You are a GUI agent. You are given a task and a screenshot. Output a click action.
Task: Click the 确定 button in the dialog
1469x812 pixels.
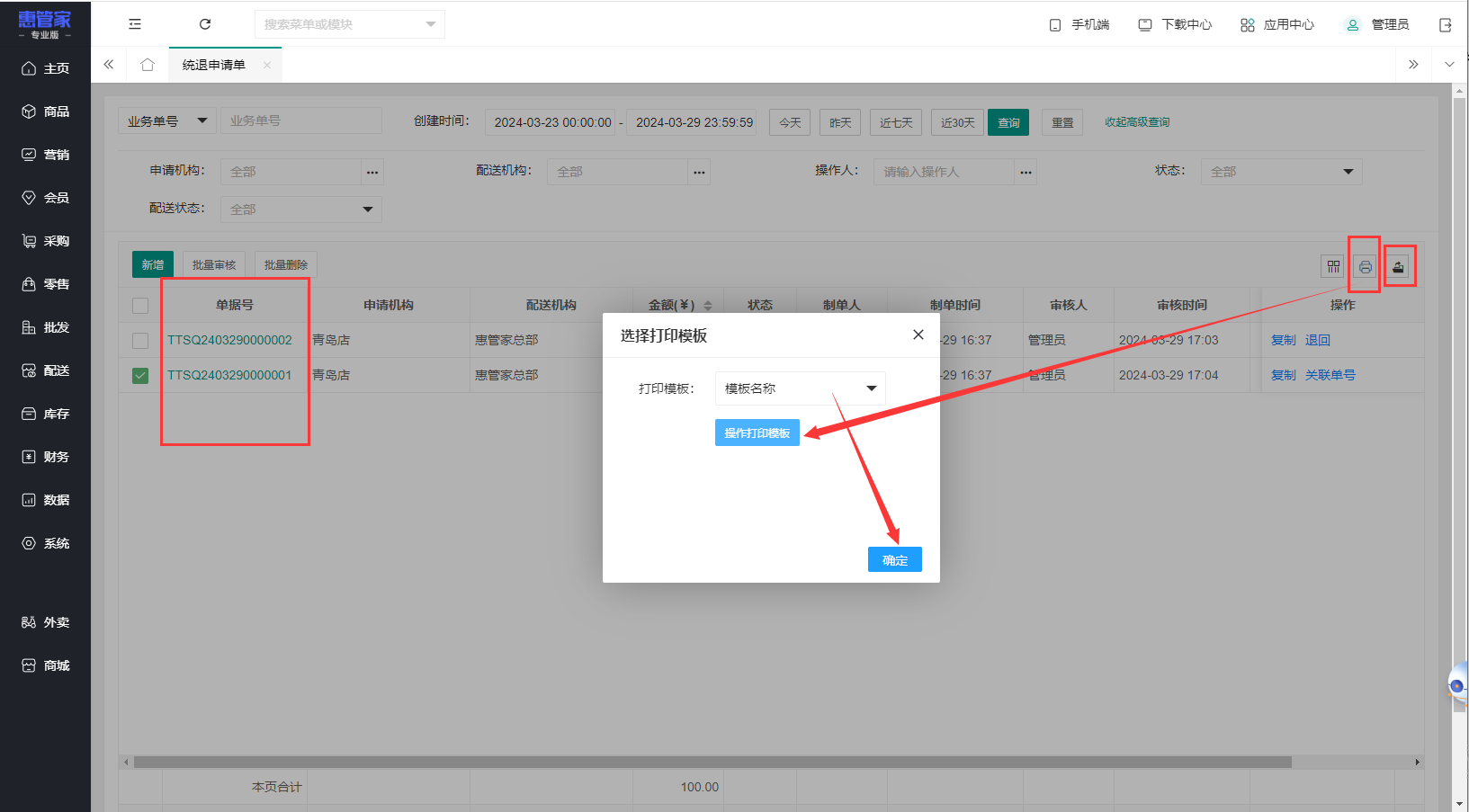point(895,559)
